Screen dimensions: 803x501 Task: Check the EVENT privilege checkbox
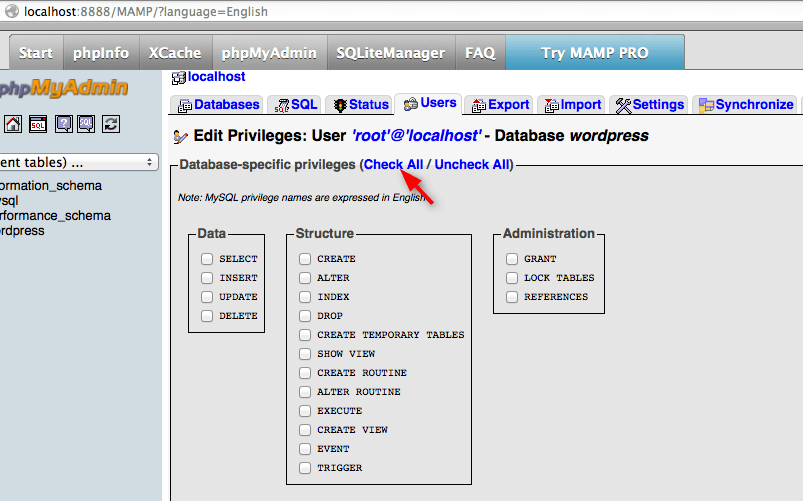[x=305, y=449]
